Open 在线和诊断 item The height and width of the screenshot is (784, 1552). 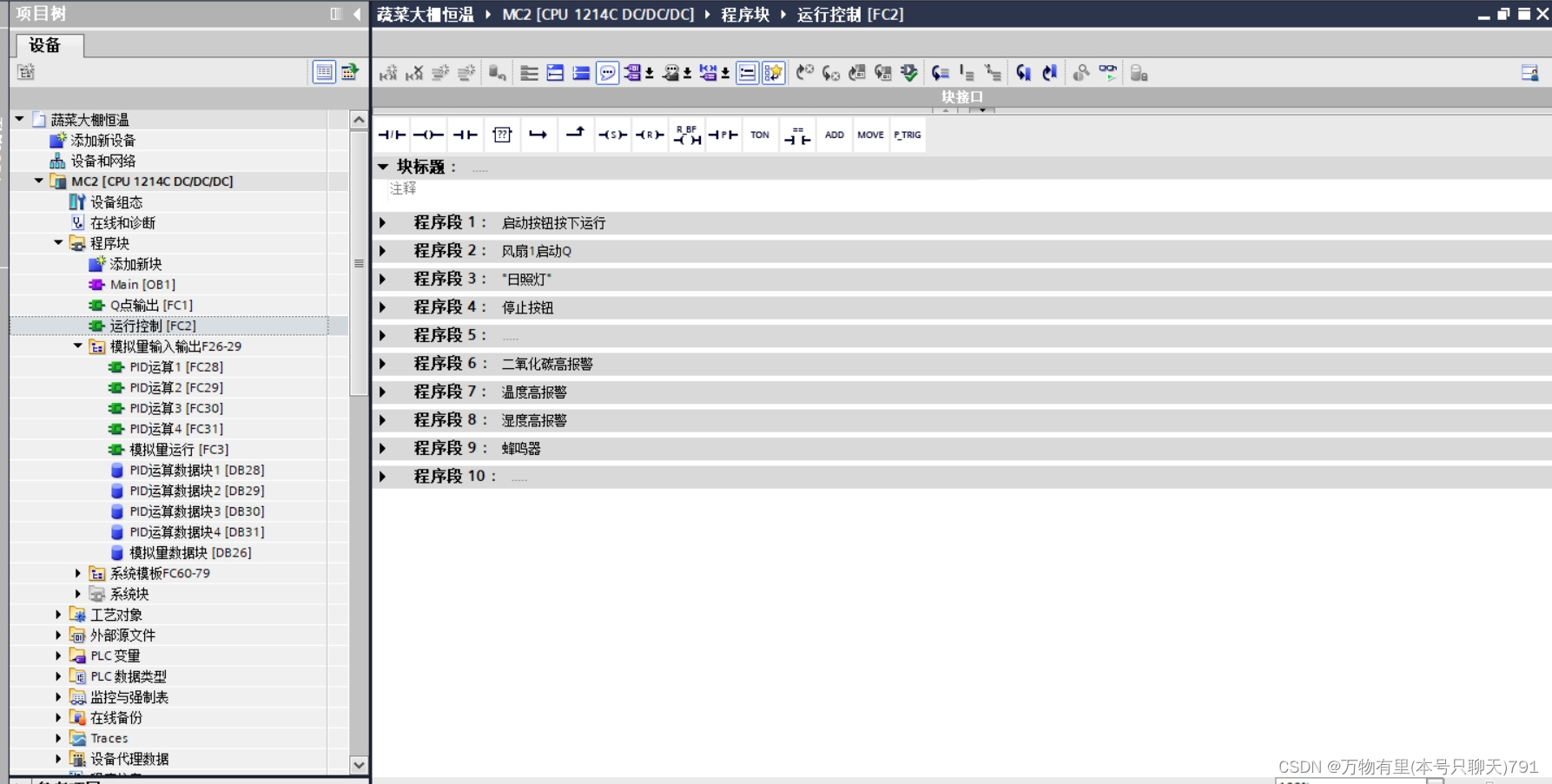(x=122, y=223)
